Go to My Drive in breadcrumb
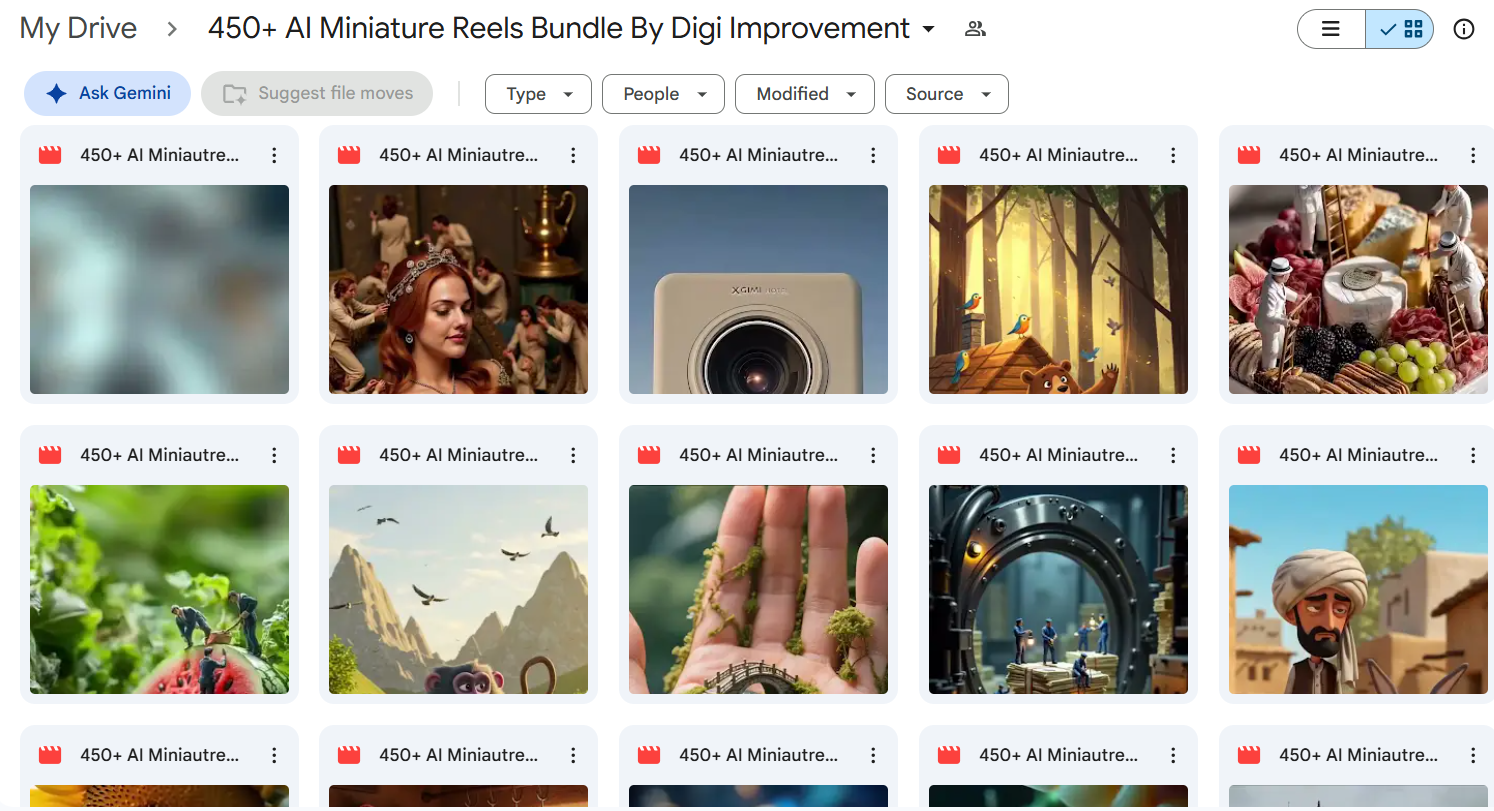This screenshot has height=811, width=1494. (x=78, y=28)
